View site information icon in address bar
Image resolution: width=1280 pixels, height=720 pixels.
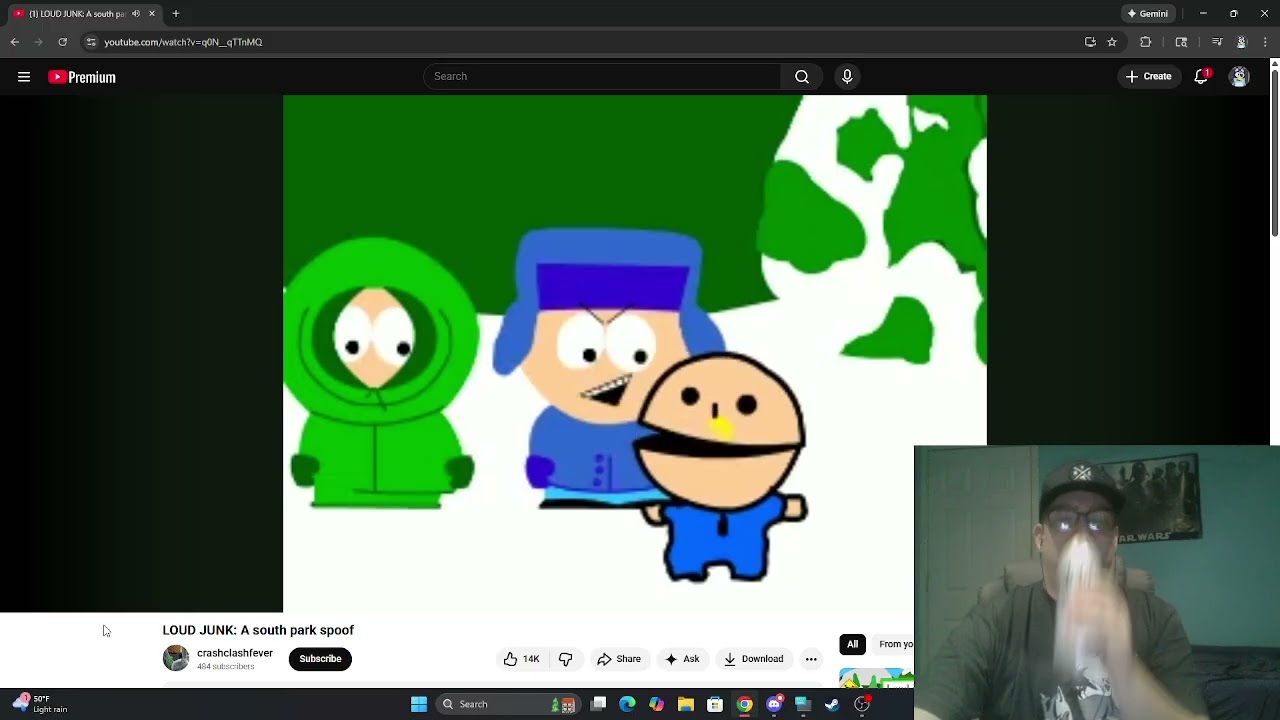click(91, 42)
